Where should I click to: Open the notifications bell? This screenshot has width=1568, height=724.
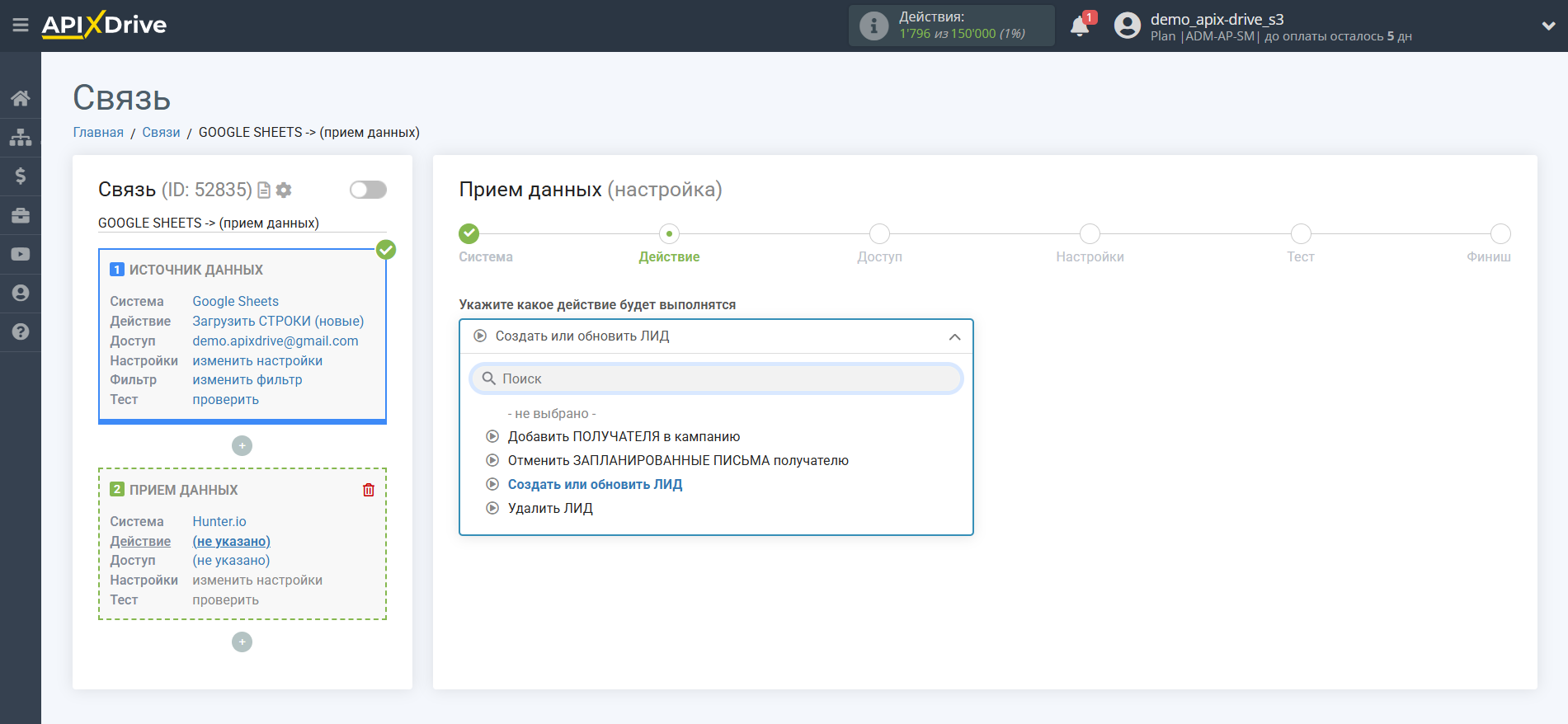pos(1080,26)
